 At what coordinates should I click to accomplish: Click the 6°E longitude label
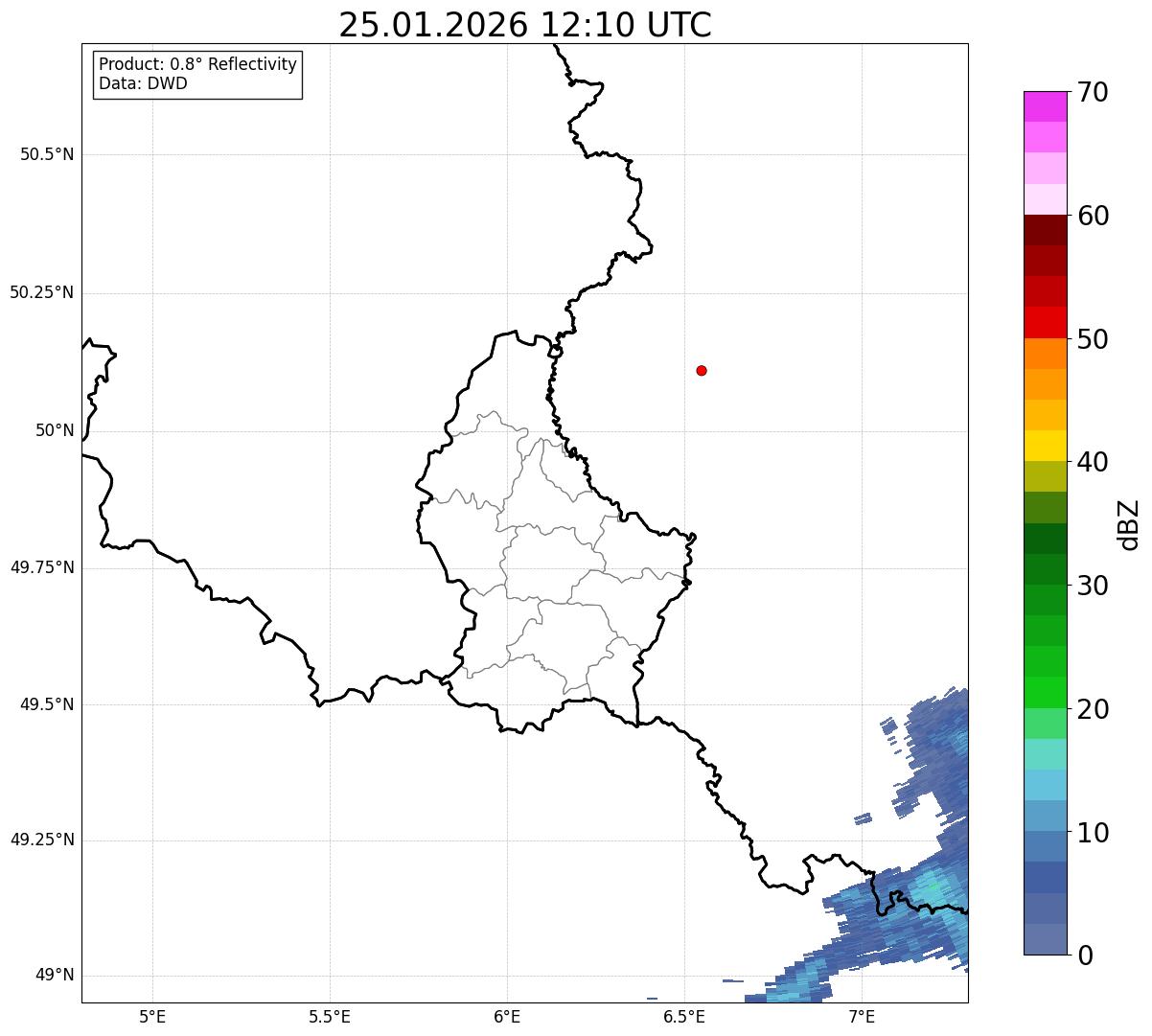[507, 1016]
